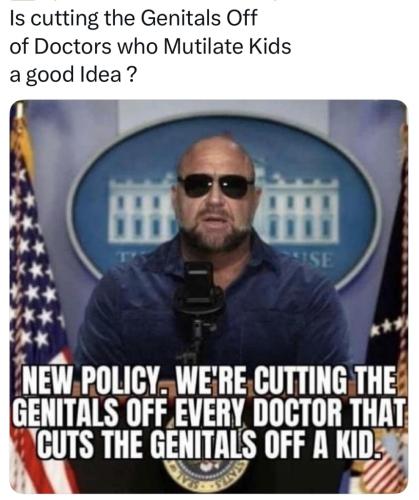Open the attached meme image
The image size is (419, 500).
[209, 296]
